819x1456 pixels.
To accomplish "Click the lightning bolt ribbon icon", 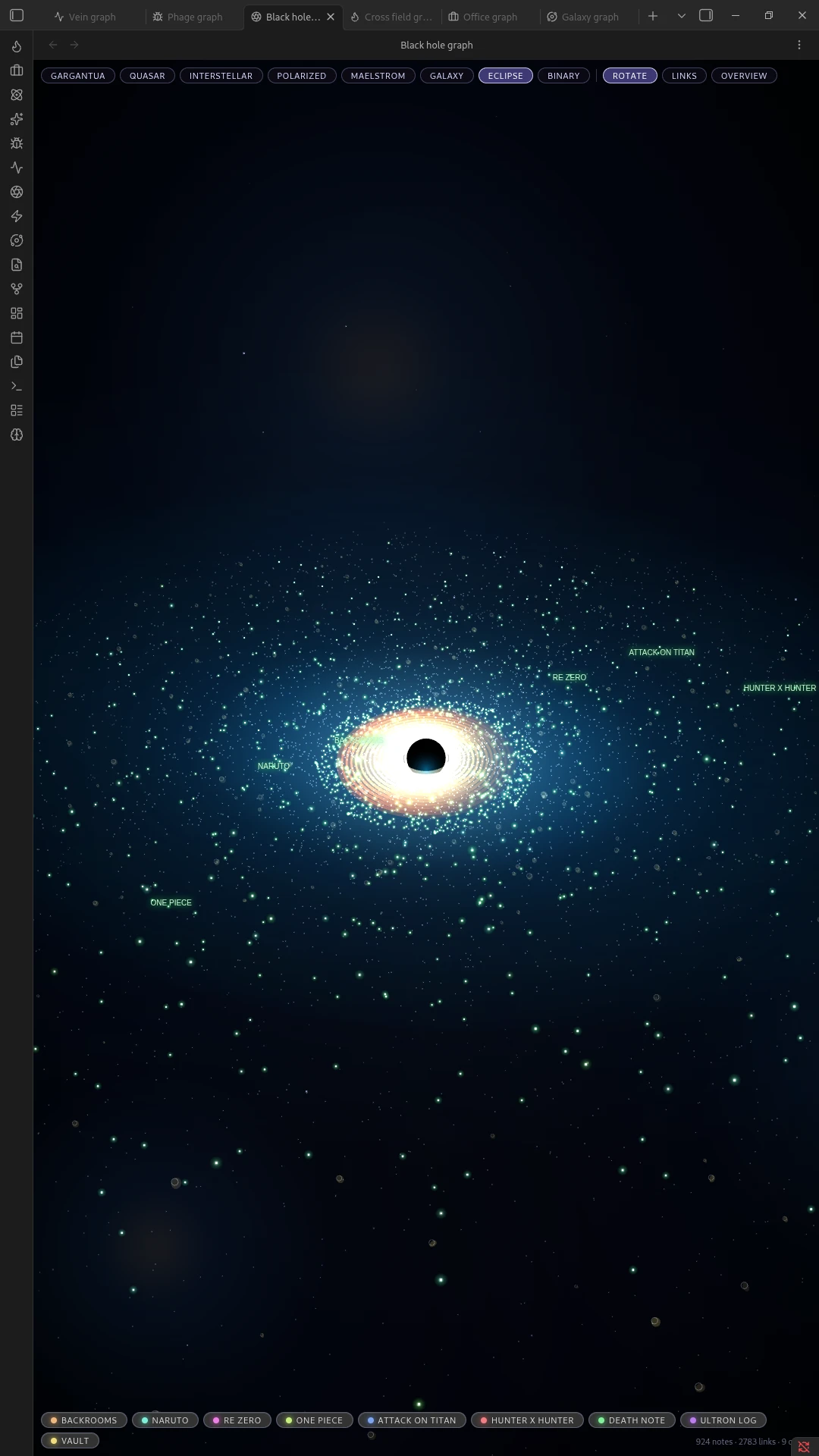I will click(x=17, y=216).
